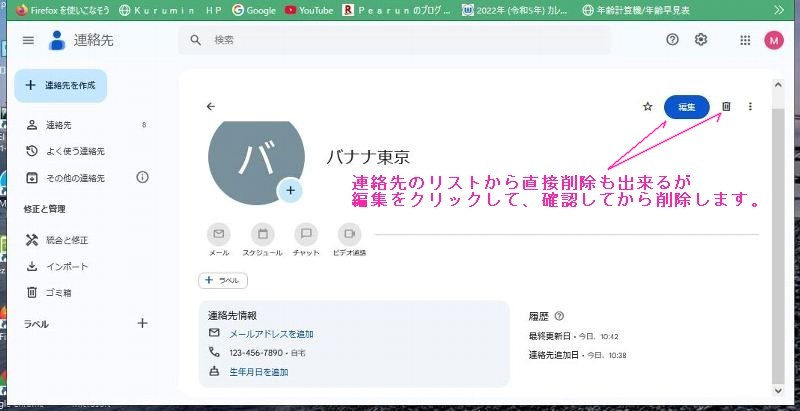800x411 pixels.
Task: Click the help icon beside 履歴
Action: (x=559, y=316)
